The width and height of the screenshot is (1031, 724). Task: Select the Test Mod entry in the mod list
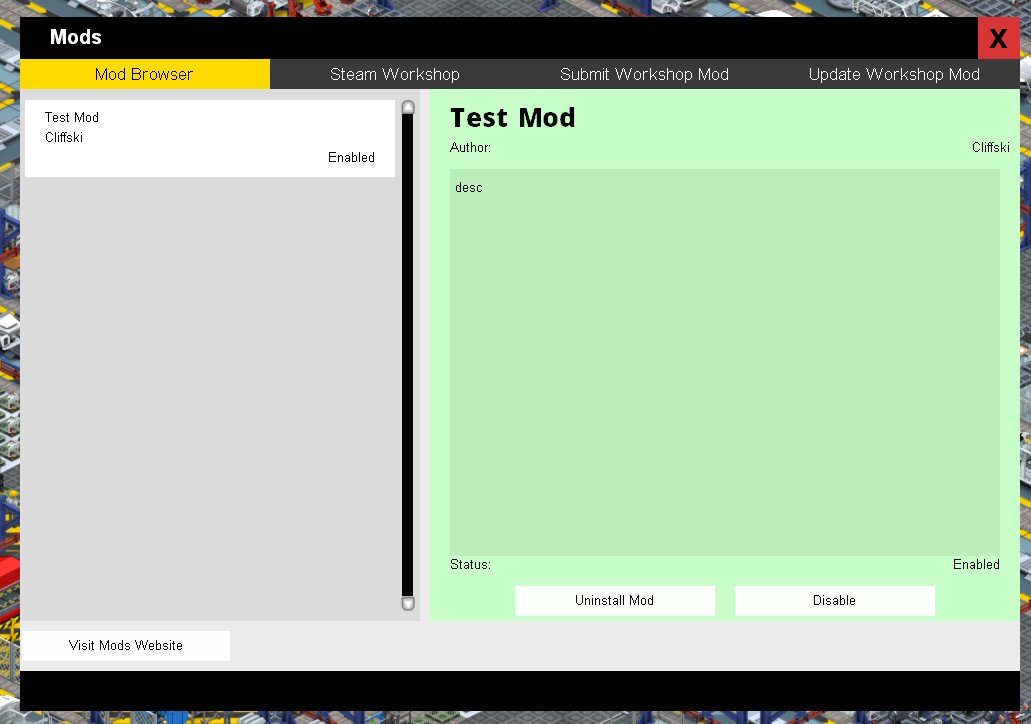tap(209, 138)
